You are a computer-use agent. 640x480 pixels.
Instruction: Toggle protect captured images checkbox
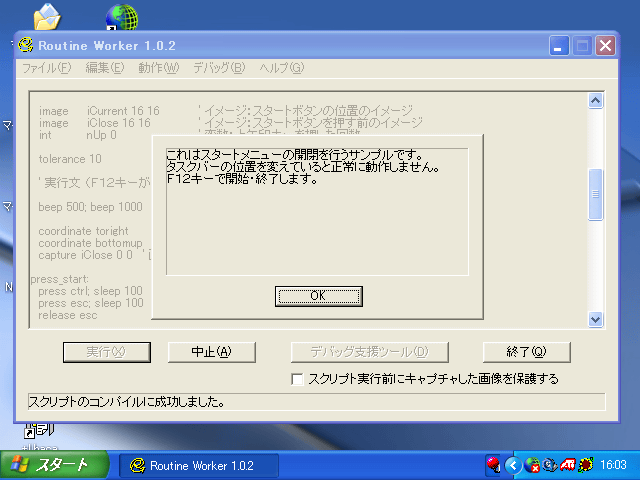297,379
